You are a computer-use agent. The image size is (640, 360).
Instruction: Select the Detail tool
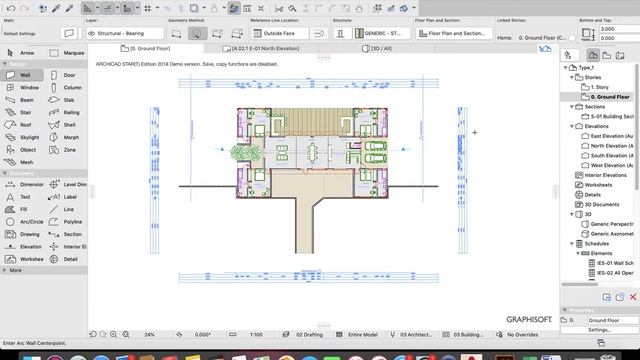[63, 259]
